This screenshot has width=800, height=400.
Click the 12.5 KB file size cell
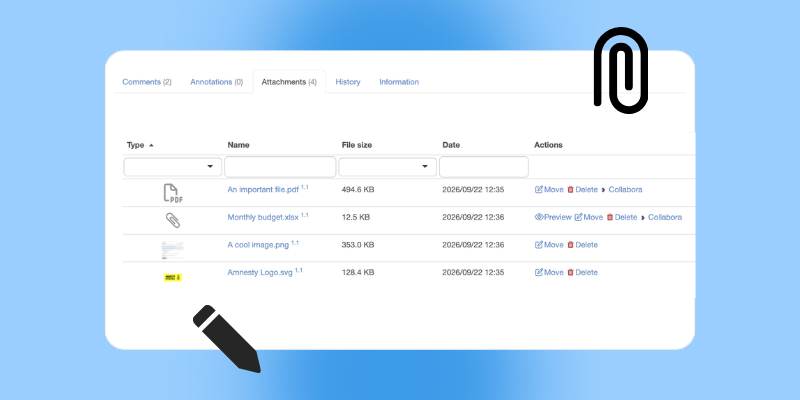point(356,217)
